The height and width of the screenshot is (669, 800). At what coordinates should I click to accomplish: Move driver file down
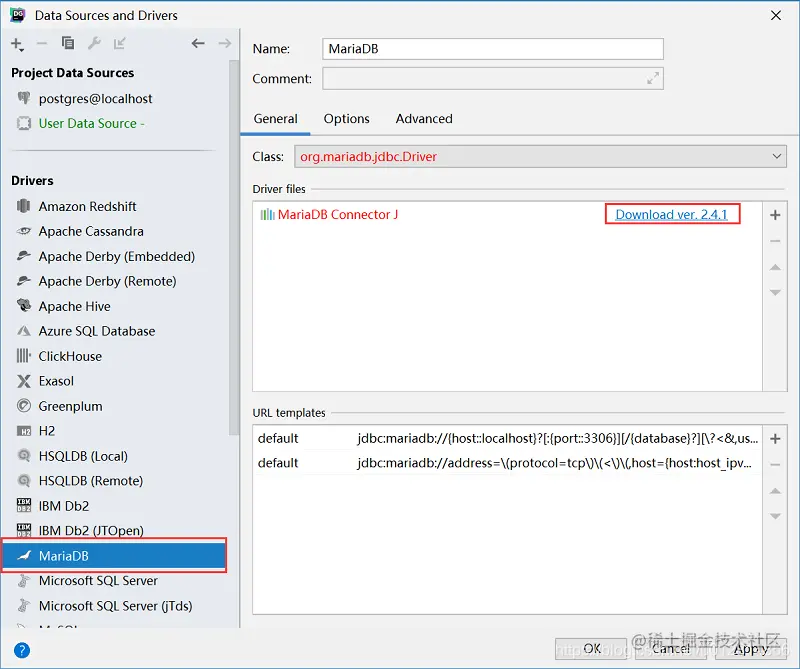[775, 292]
